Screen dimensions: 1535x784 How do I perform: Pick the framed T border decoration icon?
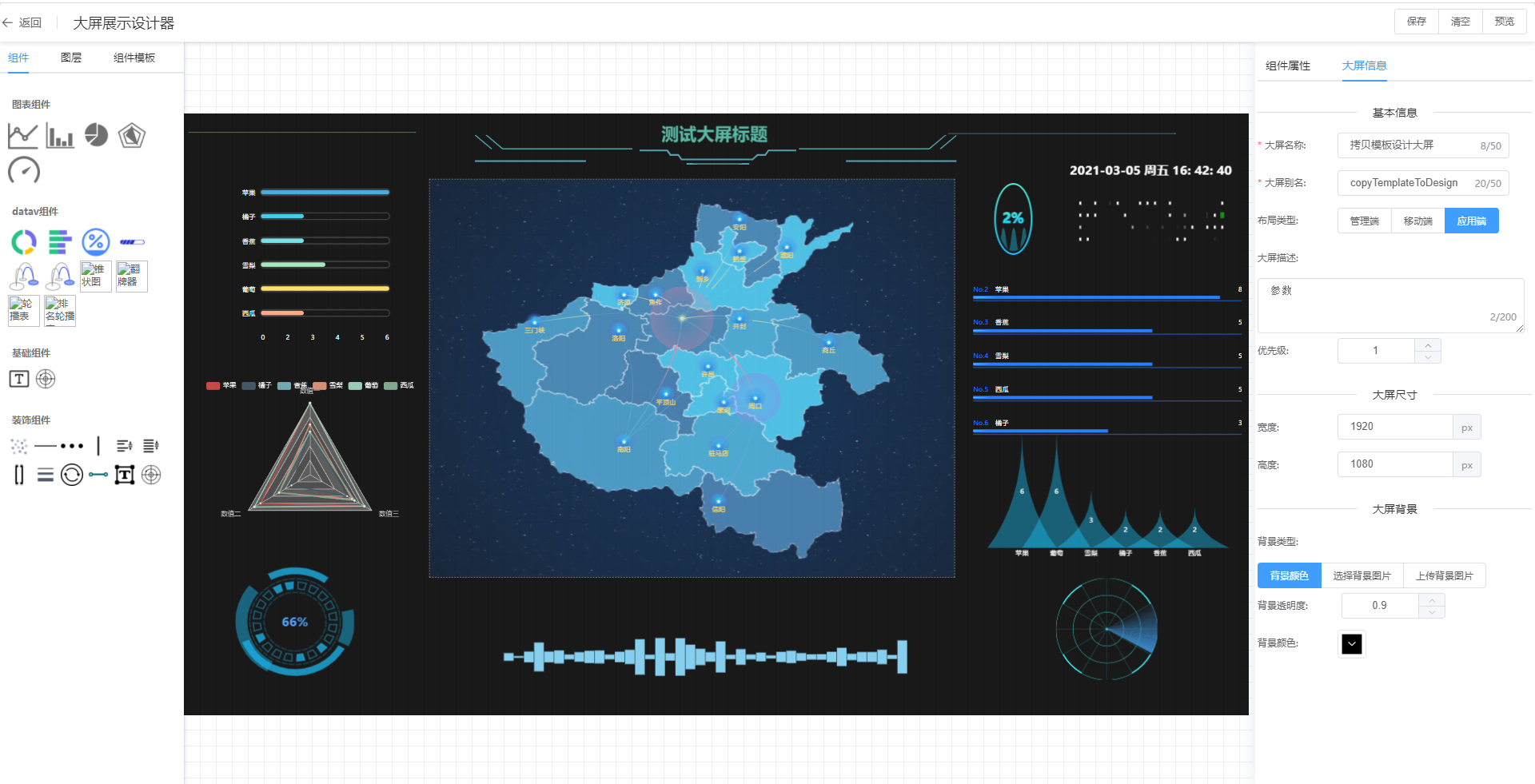(125, 475)
